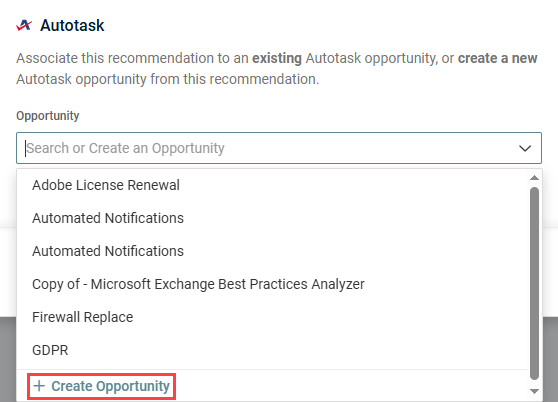Image resolution: width=558 pixels, height=402 pixels.
Task: Select Copy of - Microsoft Exchange Best Practices Analyzer
Action: (x=272, y=284)
